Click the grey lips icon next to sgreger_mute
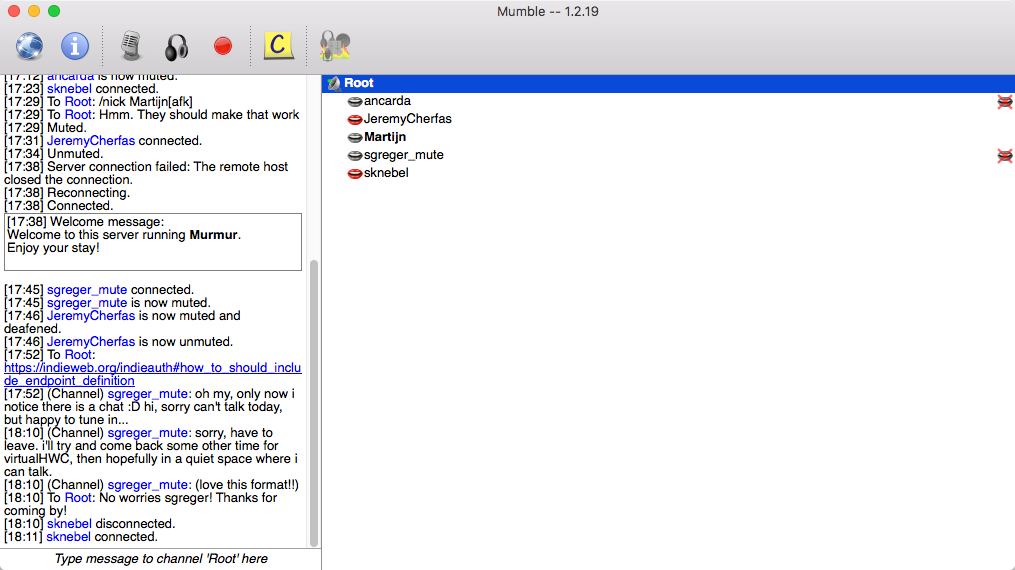1015x570 pixels. (355, 156)
